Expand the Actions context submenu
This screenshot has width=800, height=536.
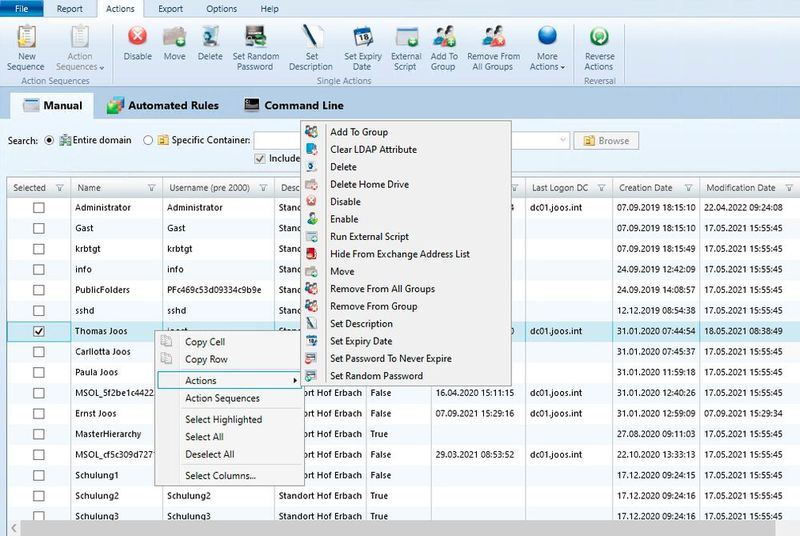tap(228, 380)
